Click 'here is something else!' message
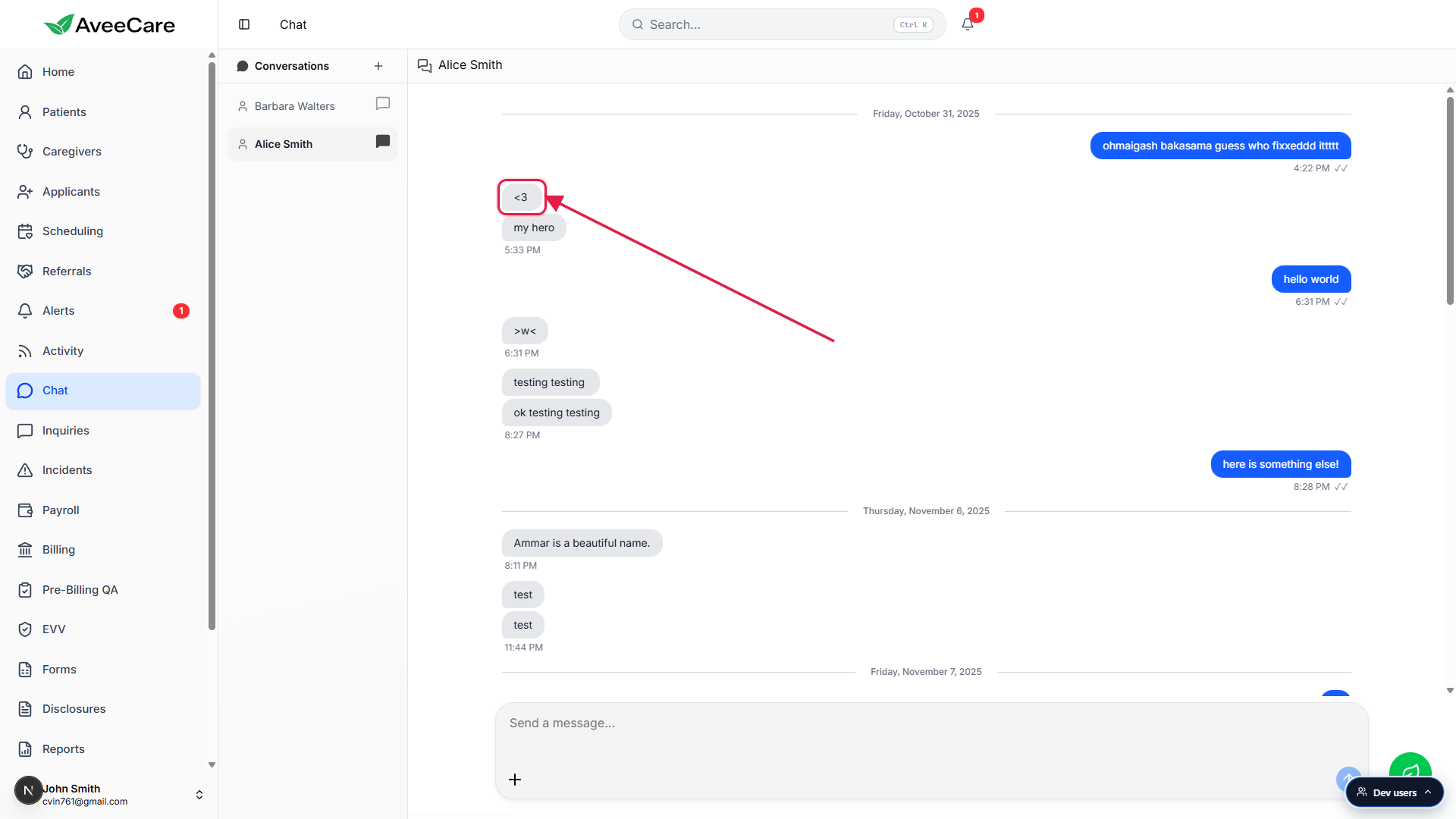The image size is (1456, 819). pyautogui.click(x=1281, y=464)
